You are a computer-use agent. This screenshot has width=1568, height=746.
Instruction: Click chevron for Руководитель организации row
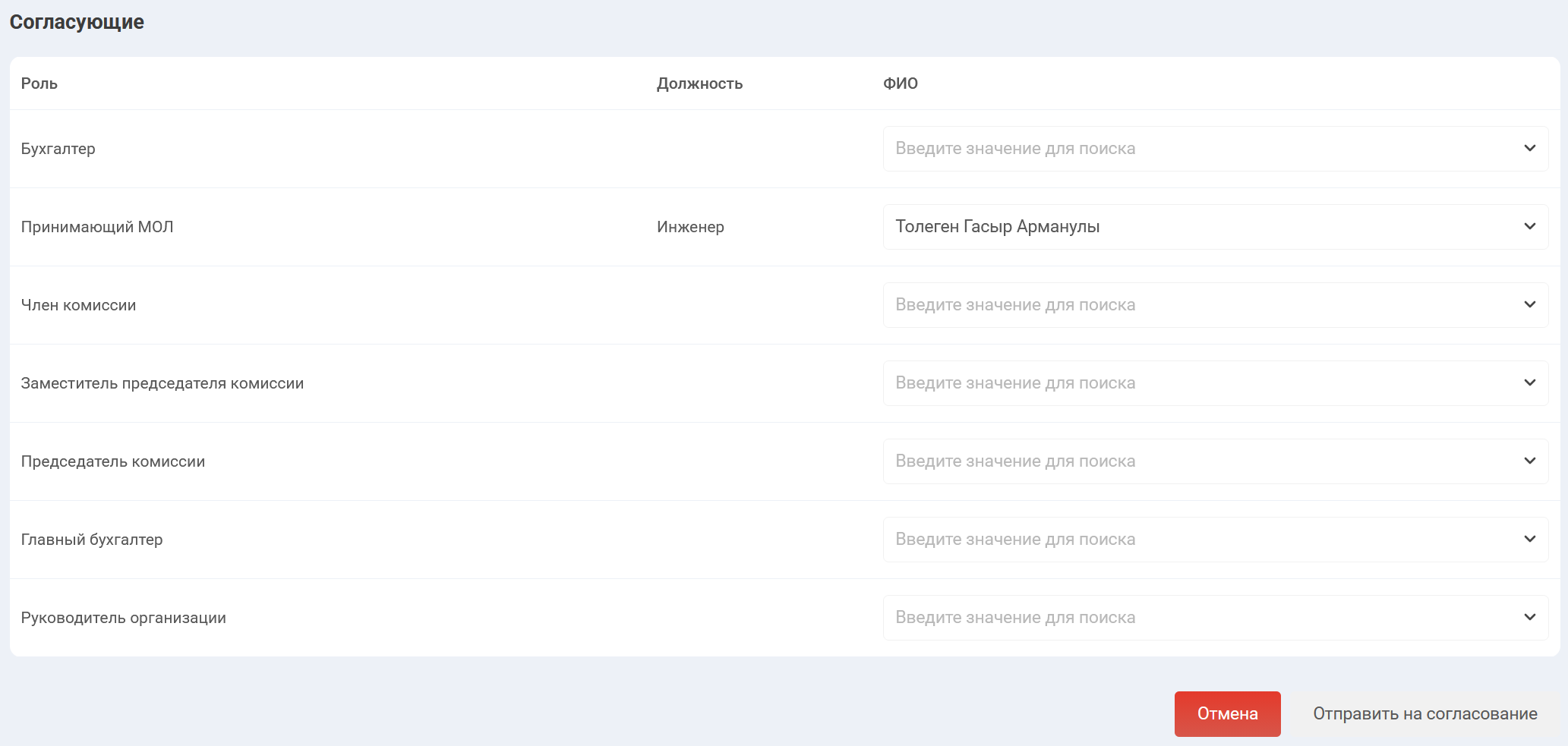1529,617
